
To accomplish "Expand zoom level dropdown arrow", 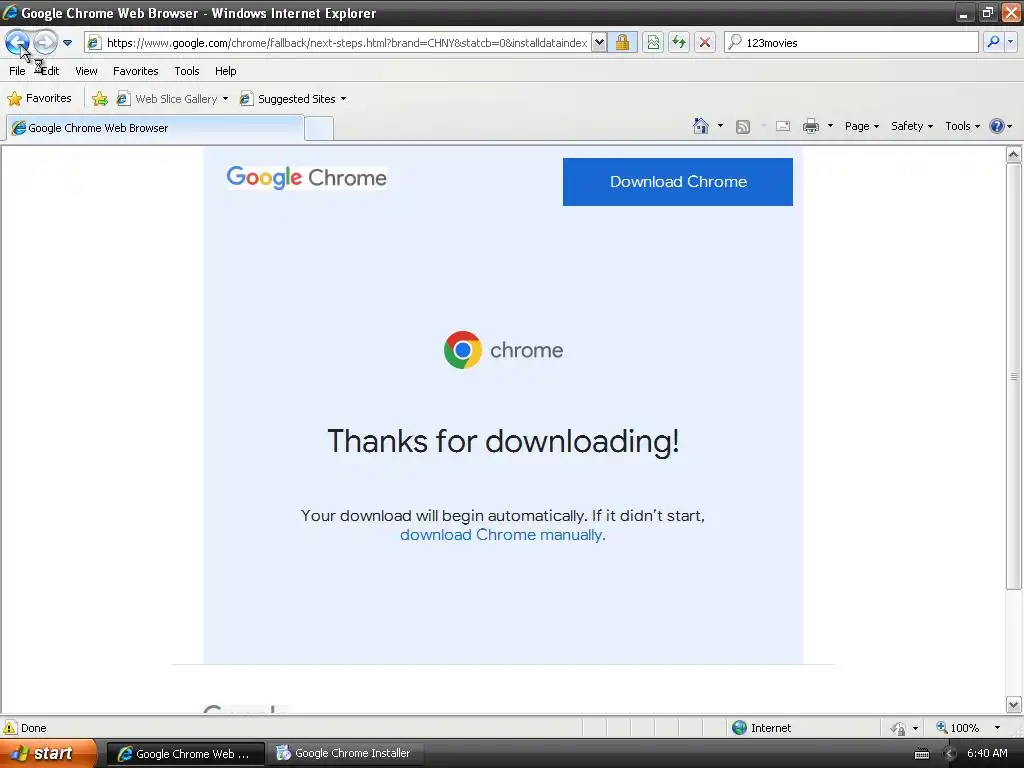I will tap(997, 728).
